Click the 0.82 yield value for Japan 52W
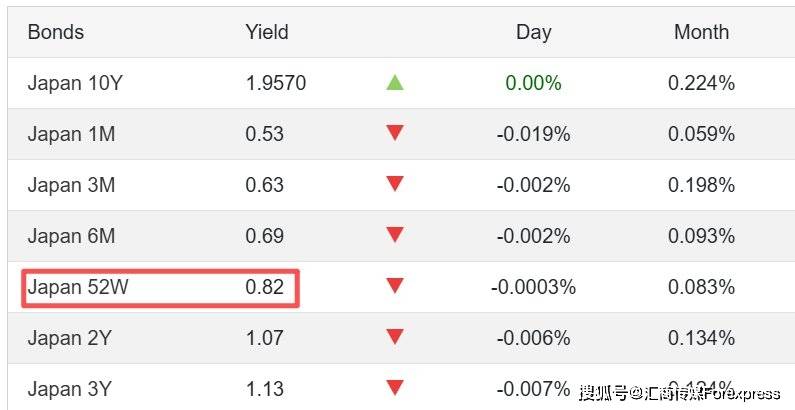The width and height of the screenshot is (795, 410). click(265, 287)
